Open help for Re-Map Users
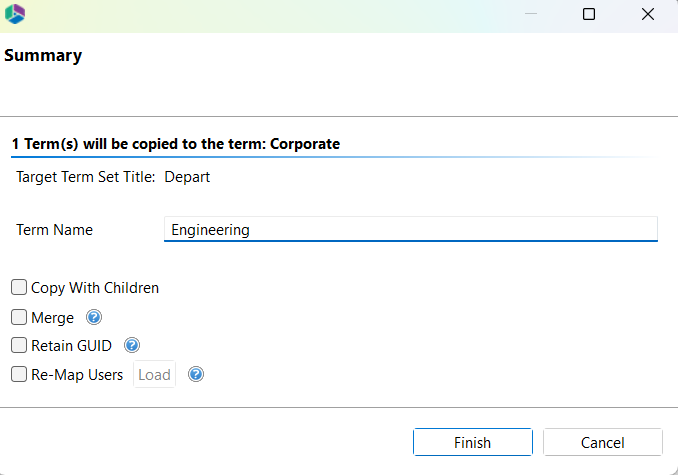The height and width of the screenshot is (475, 678). click(196, 375)
